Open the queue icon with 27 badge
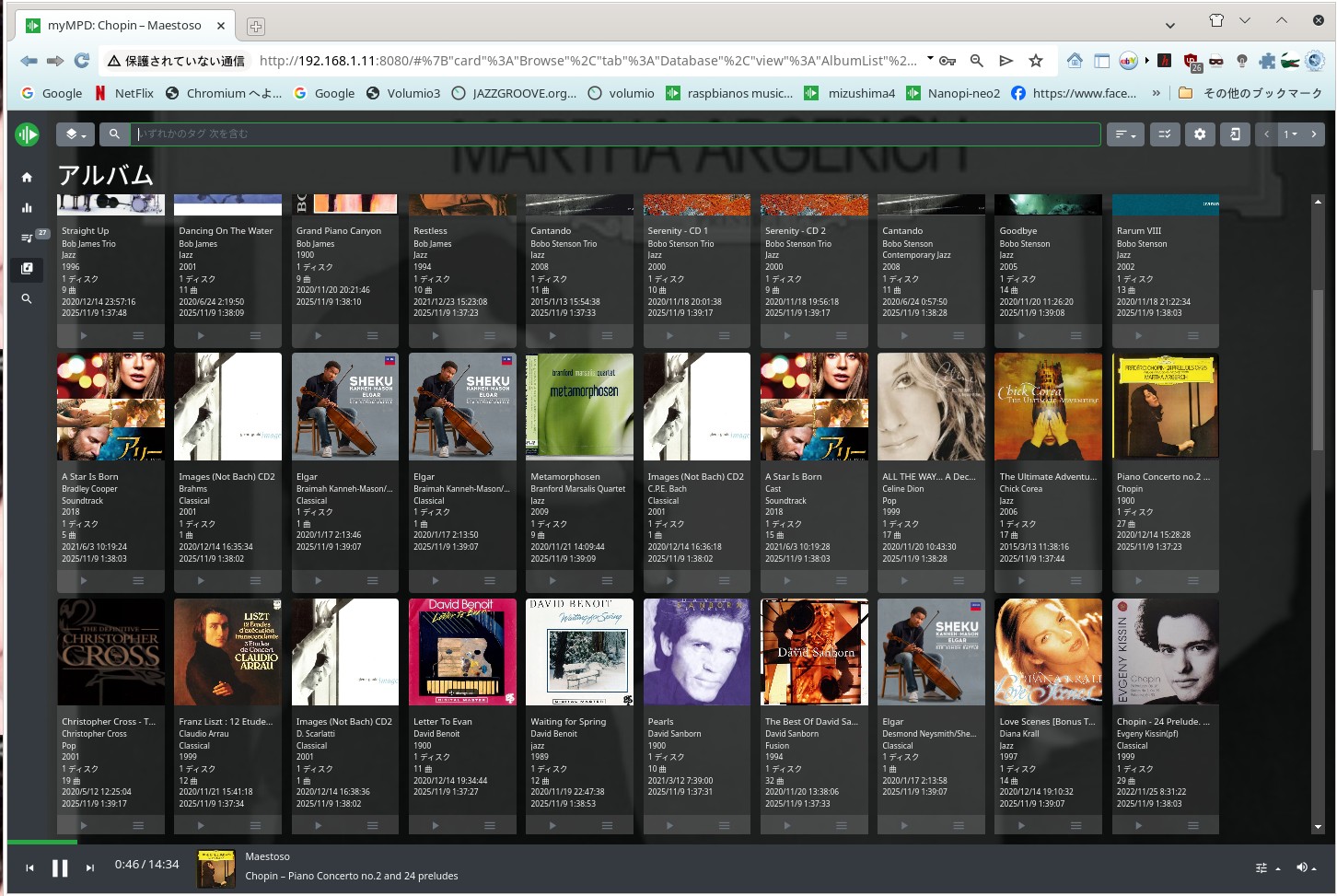The image size is (1337, 896). (x=27, y=238)
